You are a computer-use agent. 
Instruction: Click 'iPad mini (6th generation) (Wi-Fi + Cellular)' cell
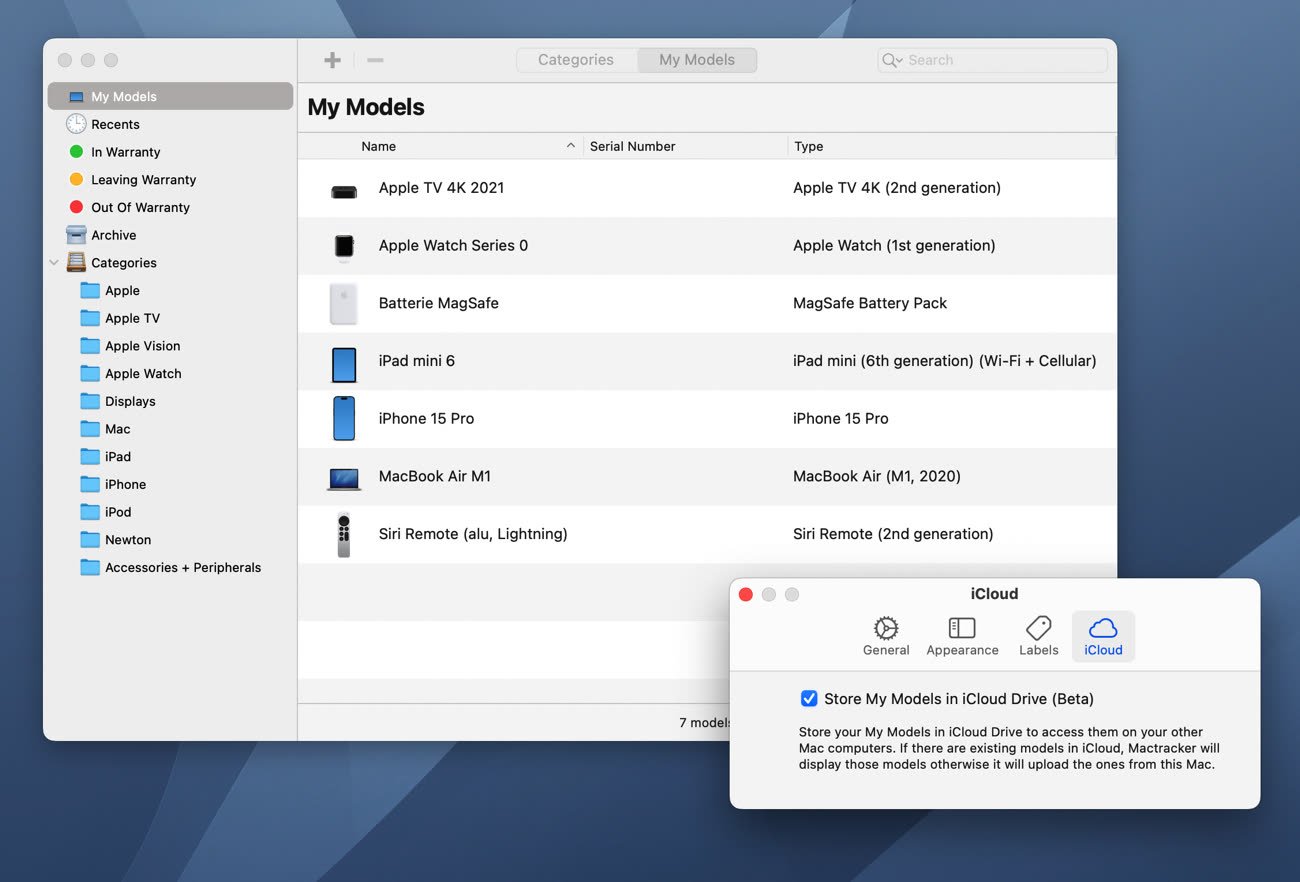tap(945, 361)
